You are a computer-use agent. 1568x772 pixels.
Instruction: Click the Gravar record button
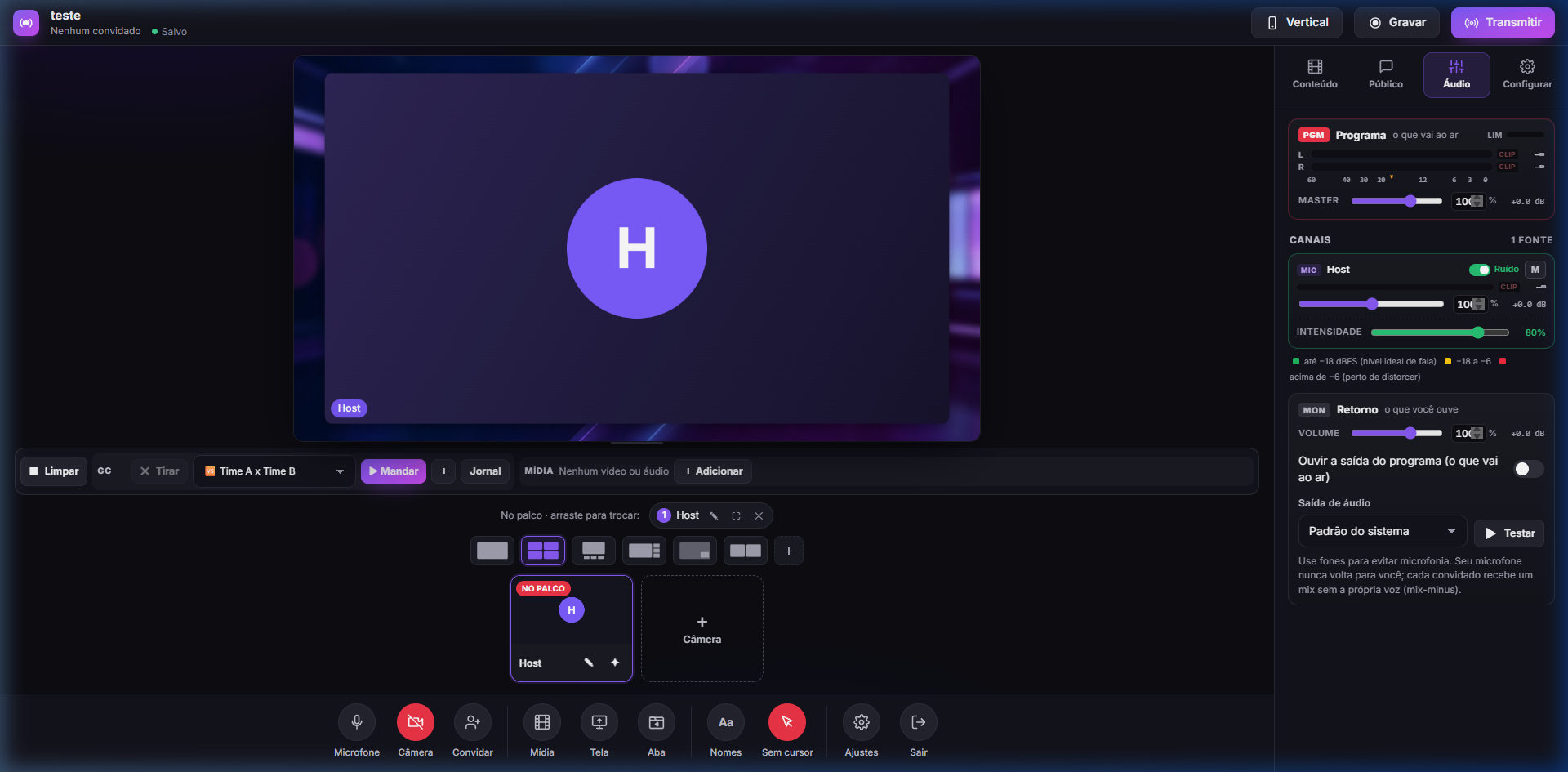point(1396,23)
